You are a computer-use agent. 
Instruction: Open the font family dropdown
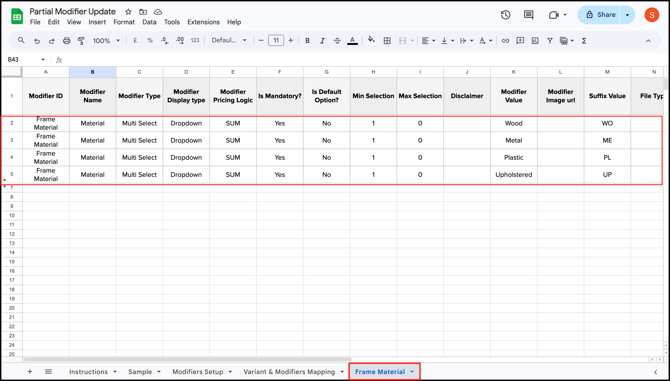click(x=229, y=41)
